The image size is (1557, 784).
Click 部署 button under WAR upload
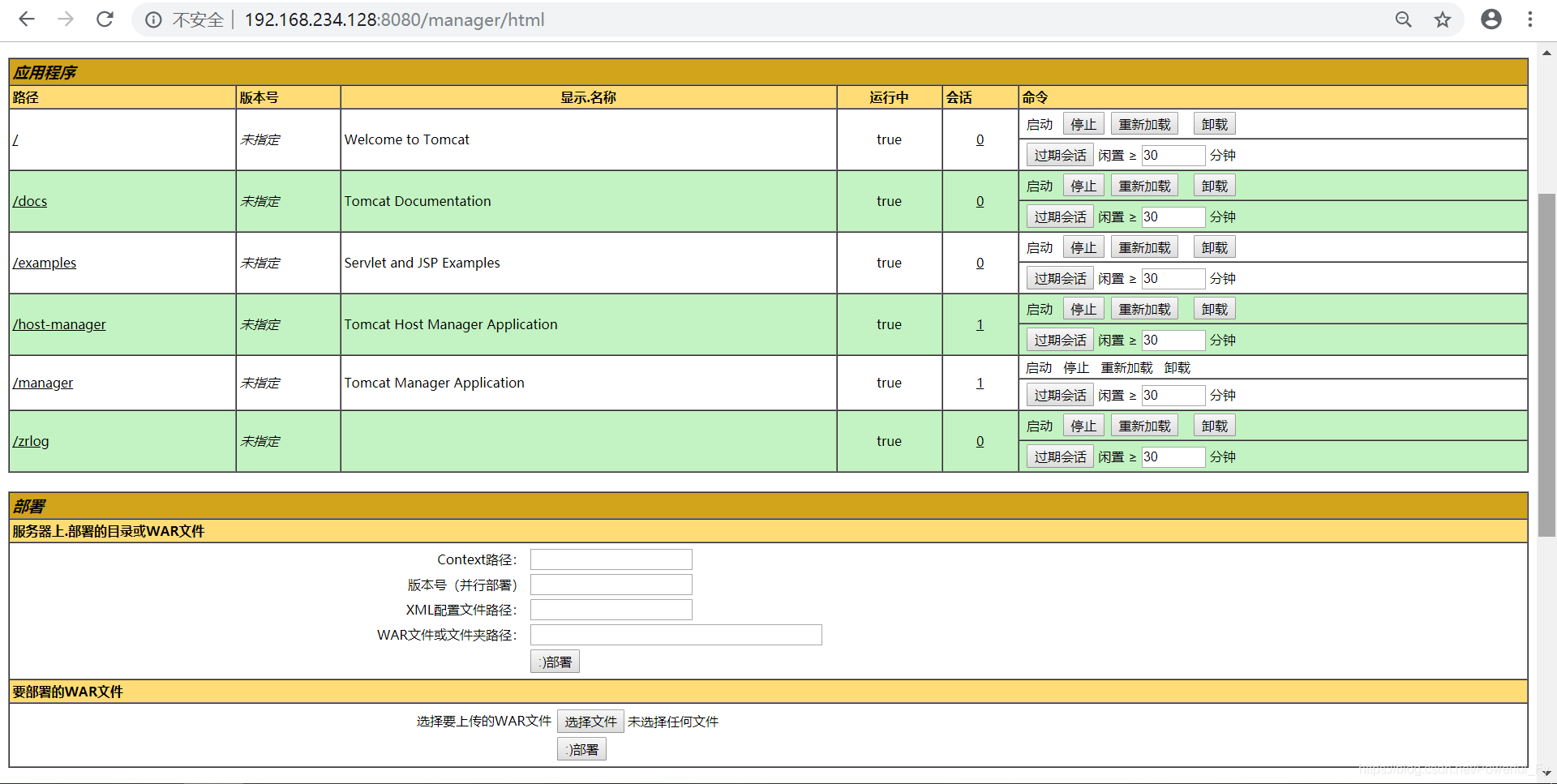pyautogui.click(x=582, y=750)
